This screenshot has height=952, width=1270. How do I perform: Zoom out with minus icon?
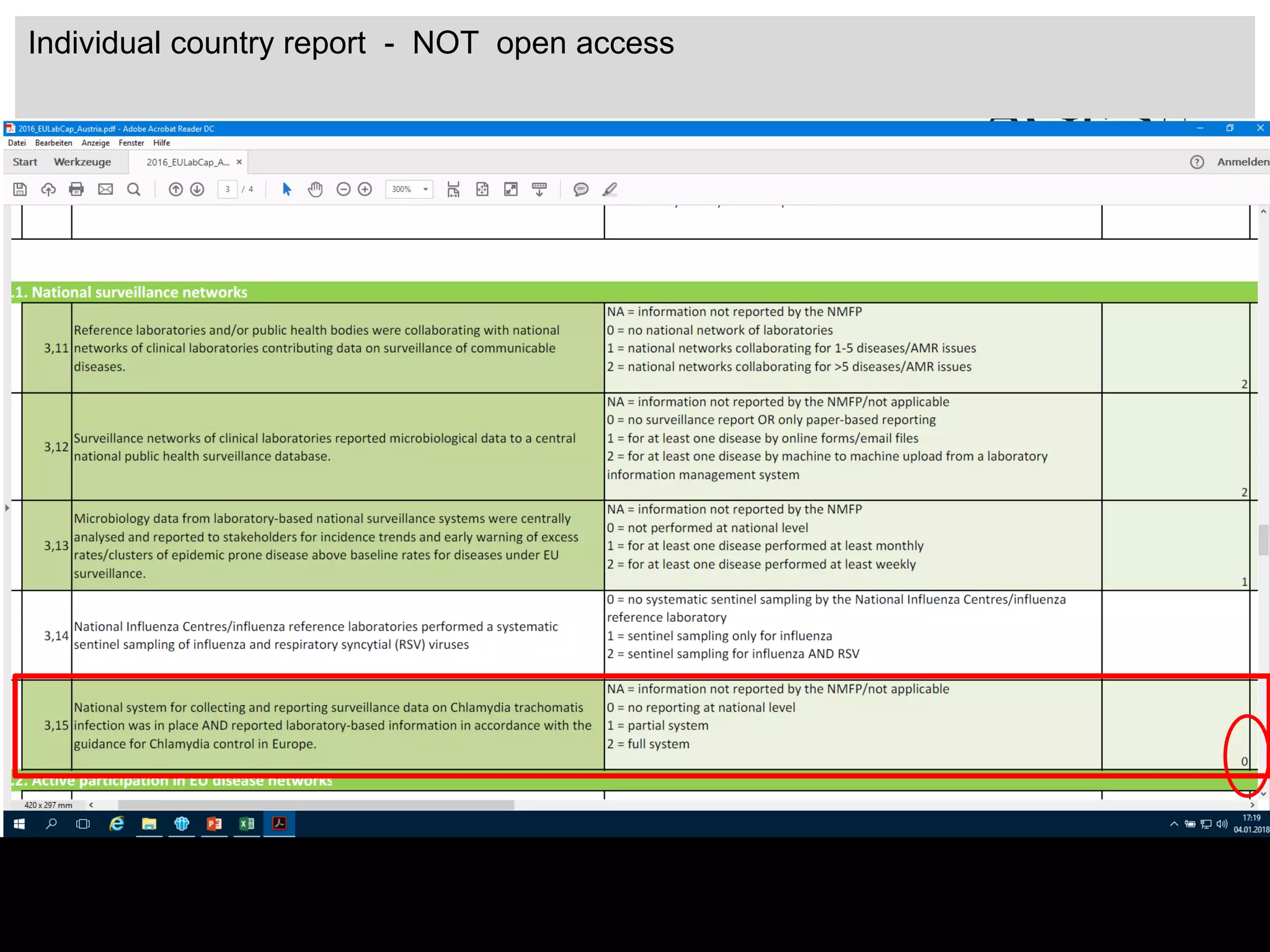[x=344, y=189]
